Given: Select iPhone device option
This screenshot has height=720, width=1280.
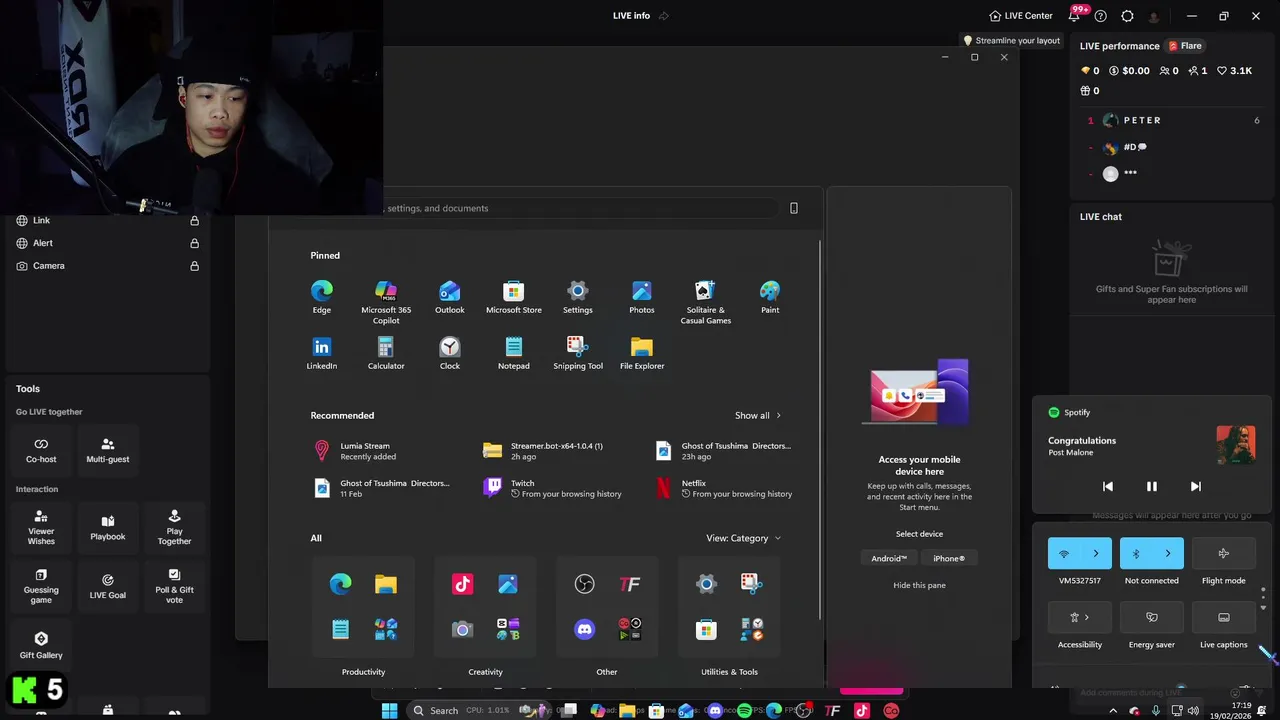Looking at the screenshot, I should tap(949, 558).
